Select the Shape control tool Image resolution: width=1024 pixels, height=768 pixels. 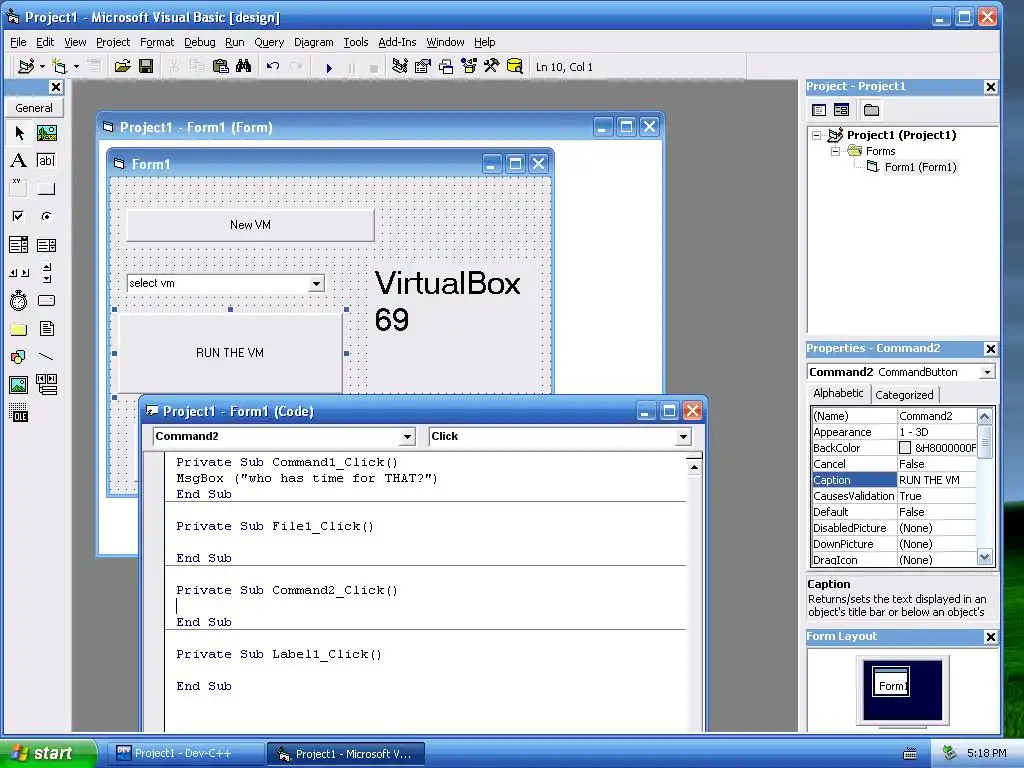point(19,357)
